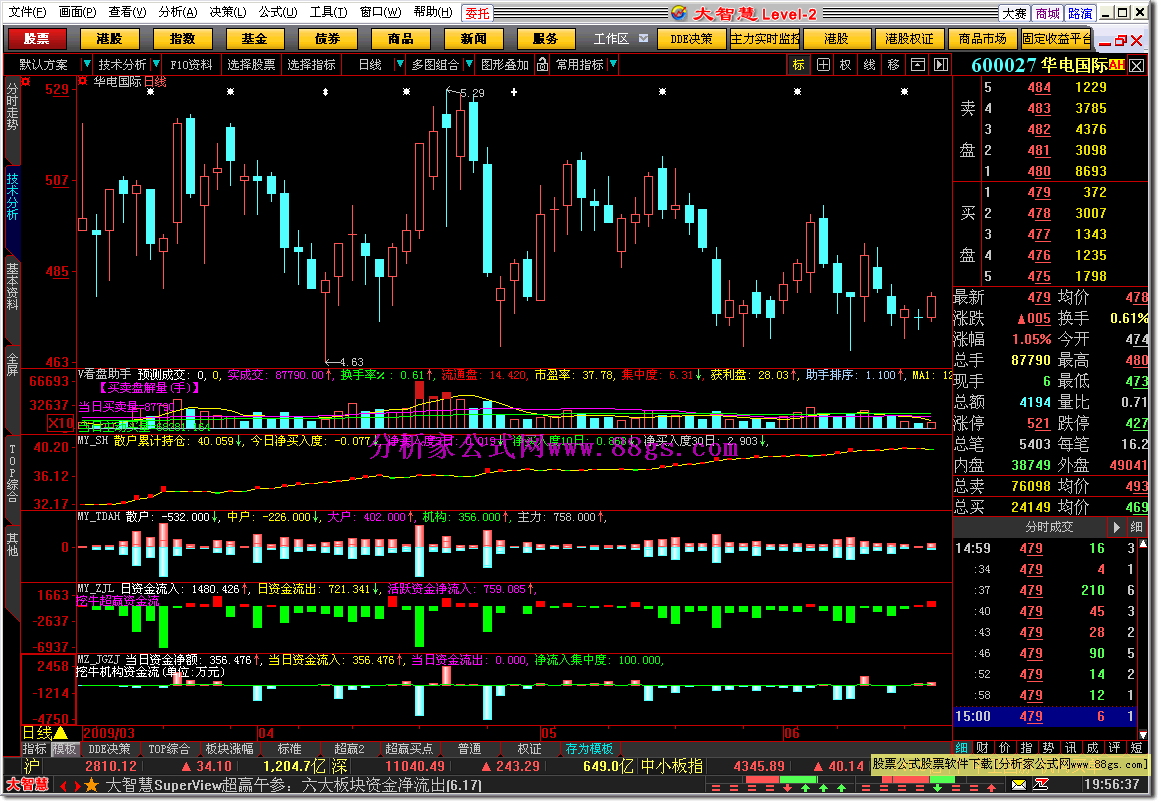The width and height of the screenshot is (1161, 803).
Task: Expand the 分时成交 arrow button
Action: click(1117, 527)
